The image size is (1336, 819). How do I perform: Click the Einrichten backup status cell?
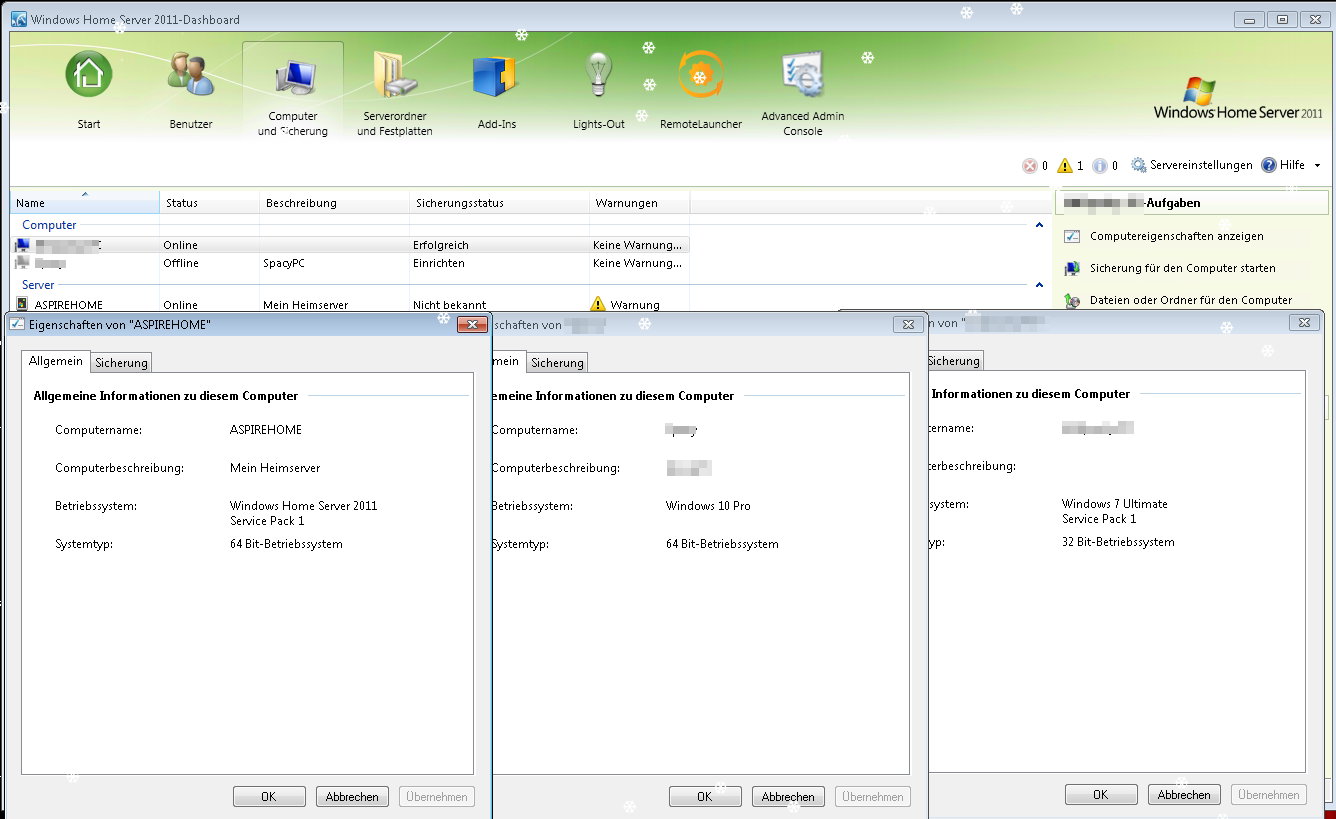(437, 263)
